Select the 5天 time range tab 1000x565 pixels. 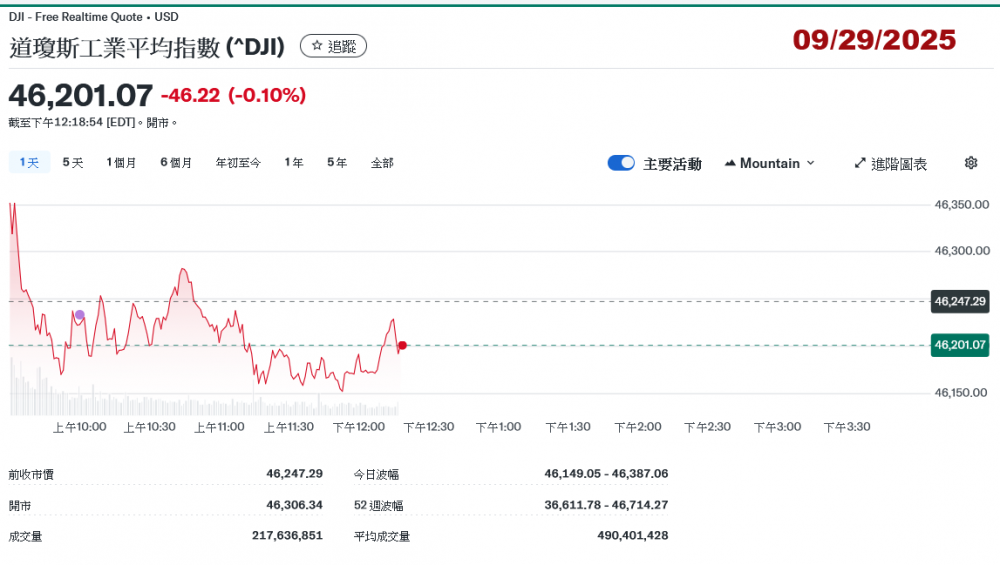[x=73, y=162]
